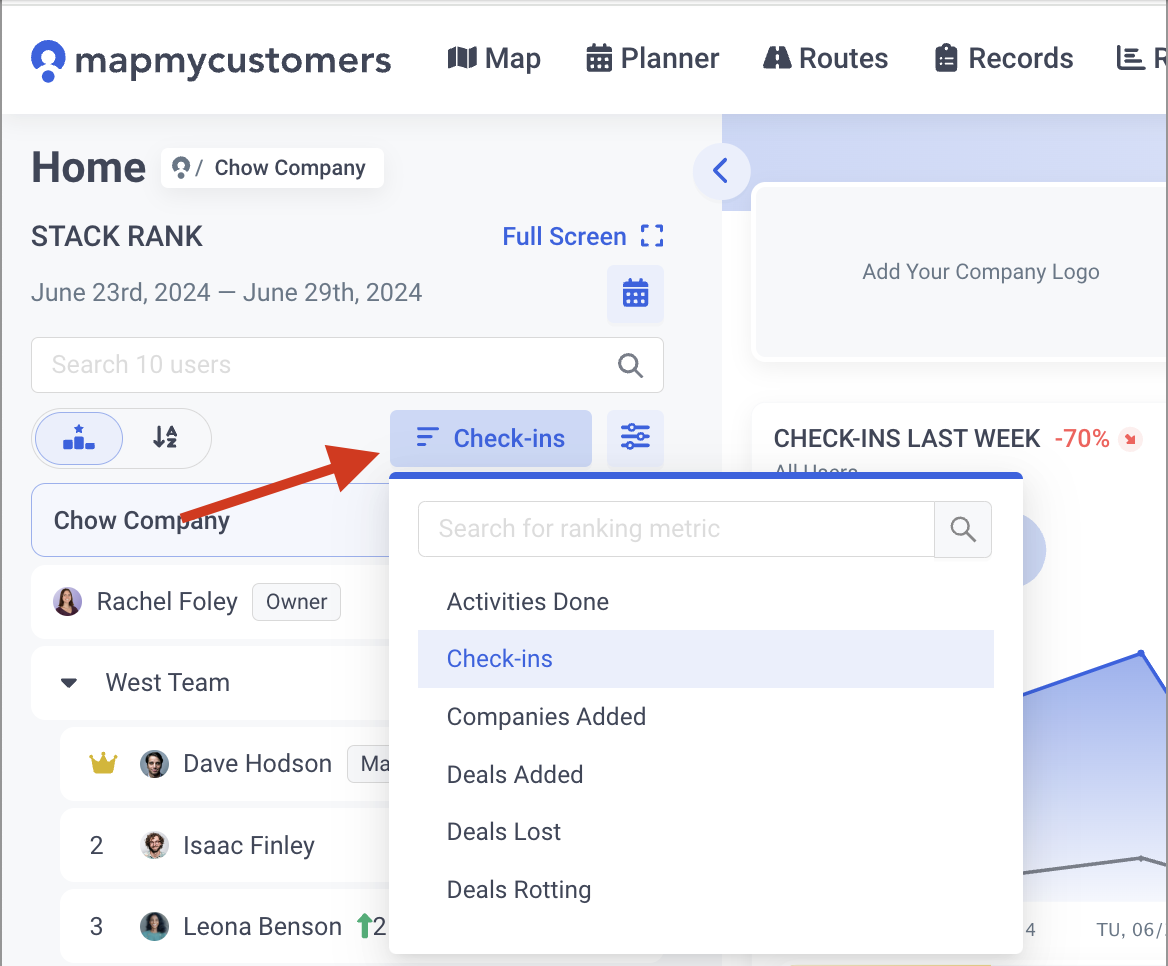
Task: Click the ranking metric search button
Action: coord(962,529)
